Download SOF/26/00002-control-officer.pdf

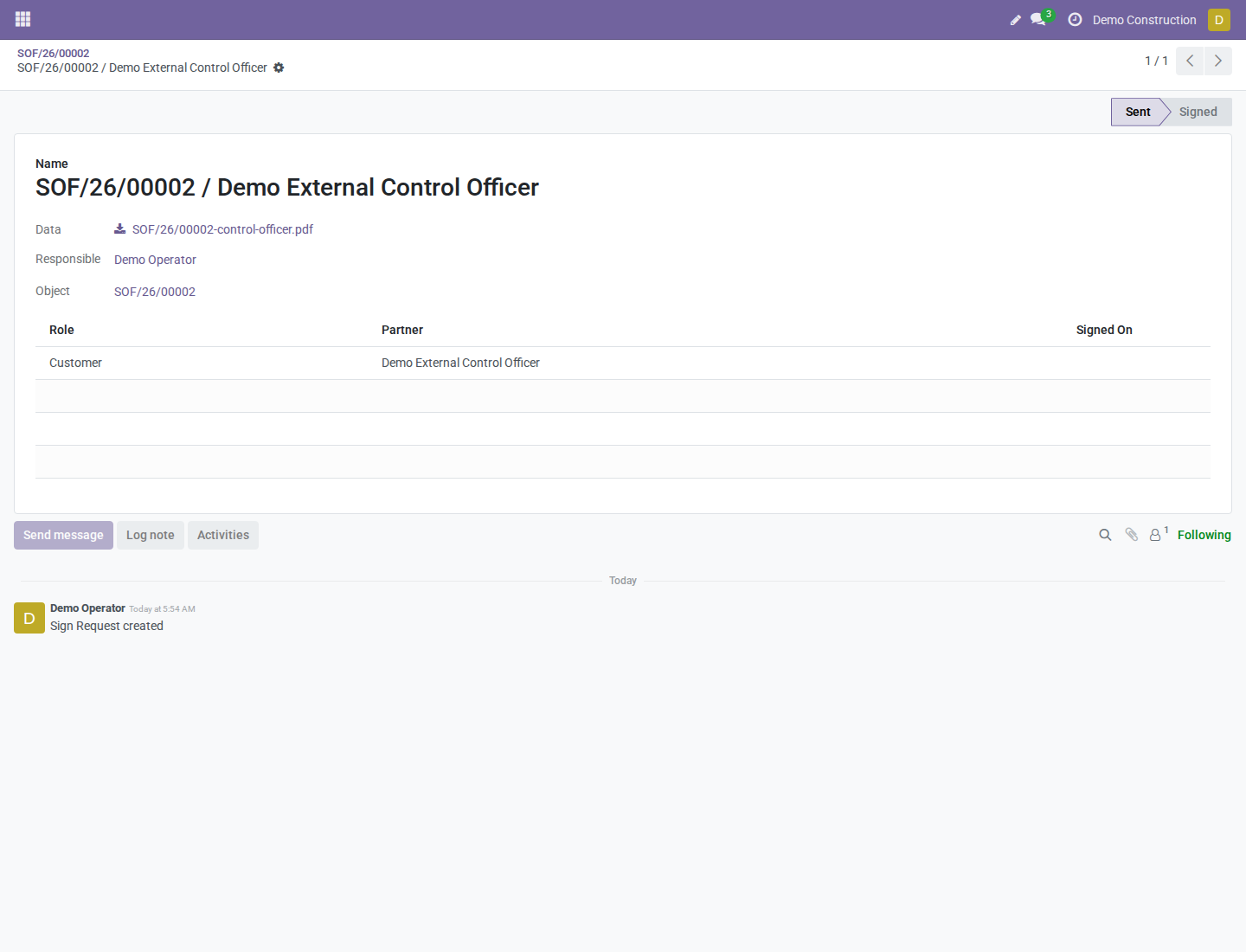click(222, 229)
